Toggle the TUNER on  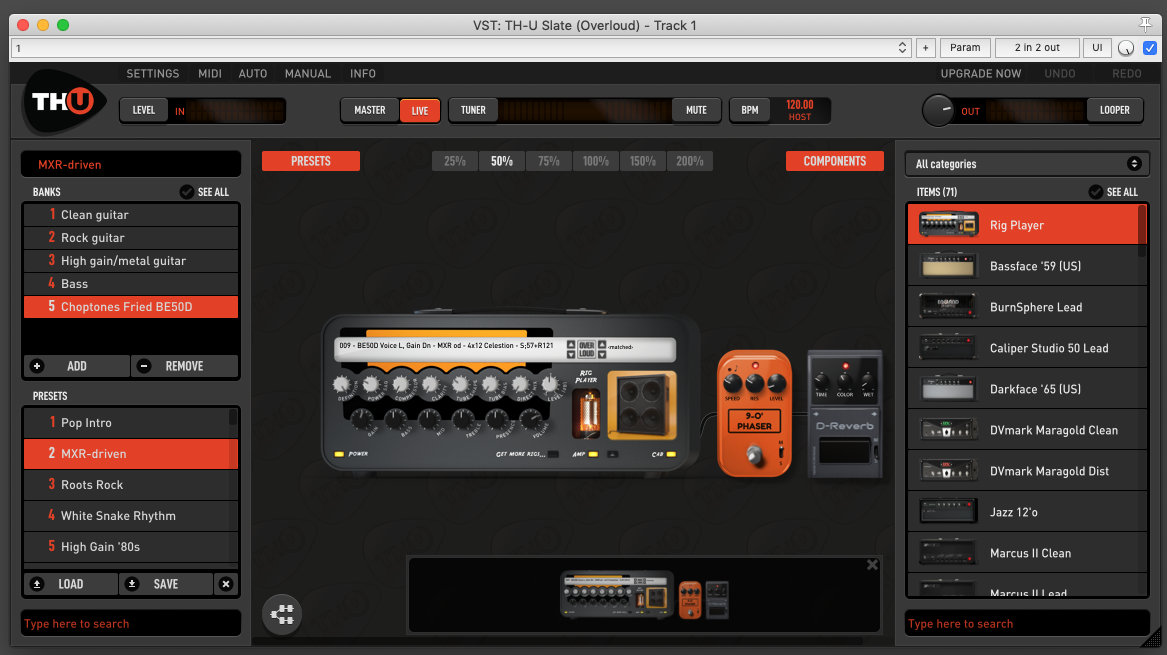pyautogui.click(x=473, y=110)
